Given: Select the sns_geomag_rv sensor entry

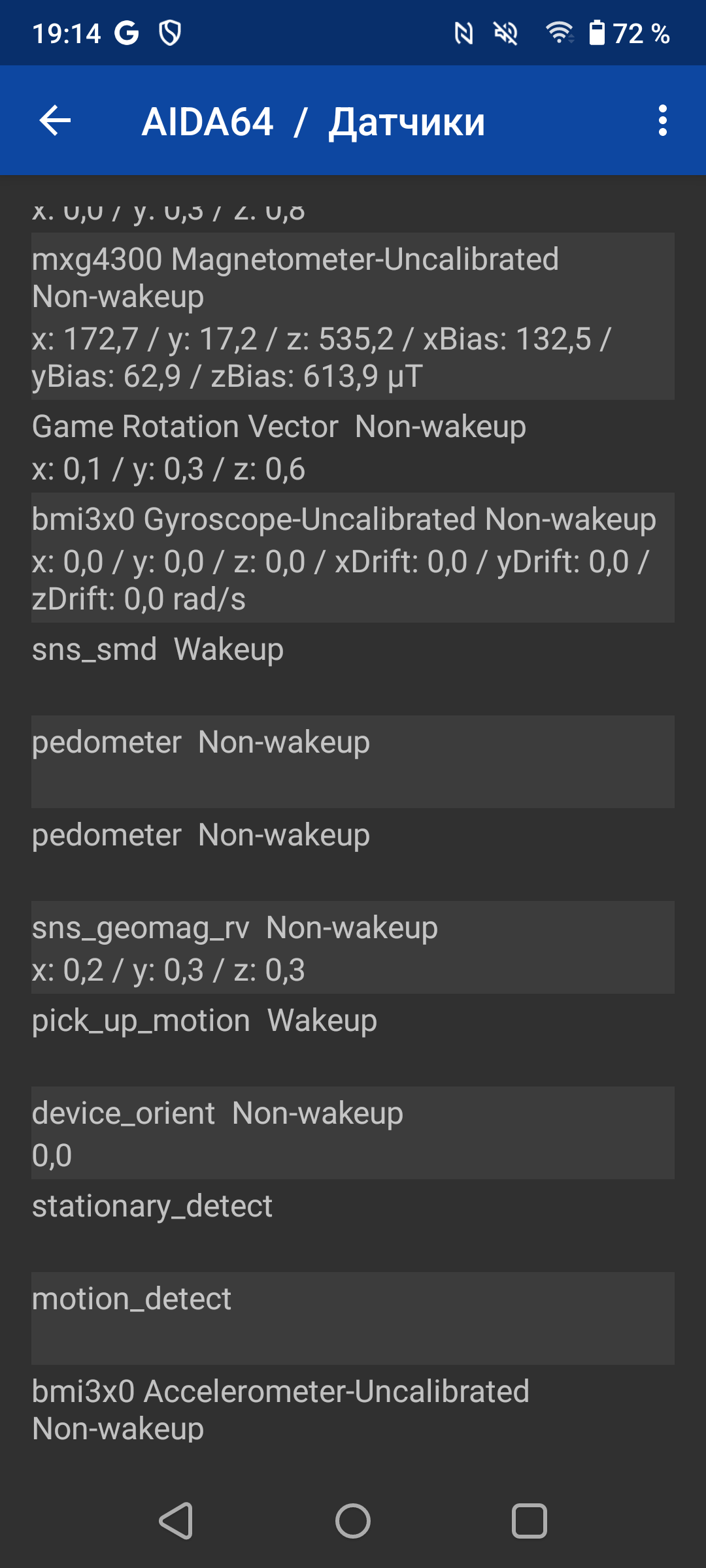Looking at the screenshot, I should (353, 947).
